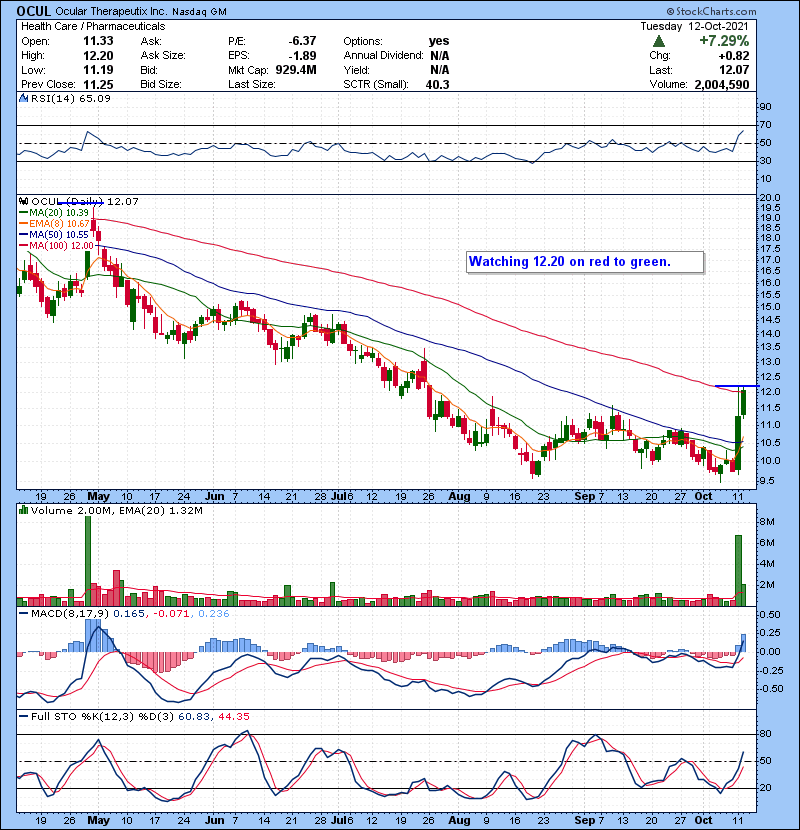Click the Bid Size label
The image size is (800, 830).
161,84
